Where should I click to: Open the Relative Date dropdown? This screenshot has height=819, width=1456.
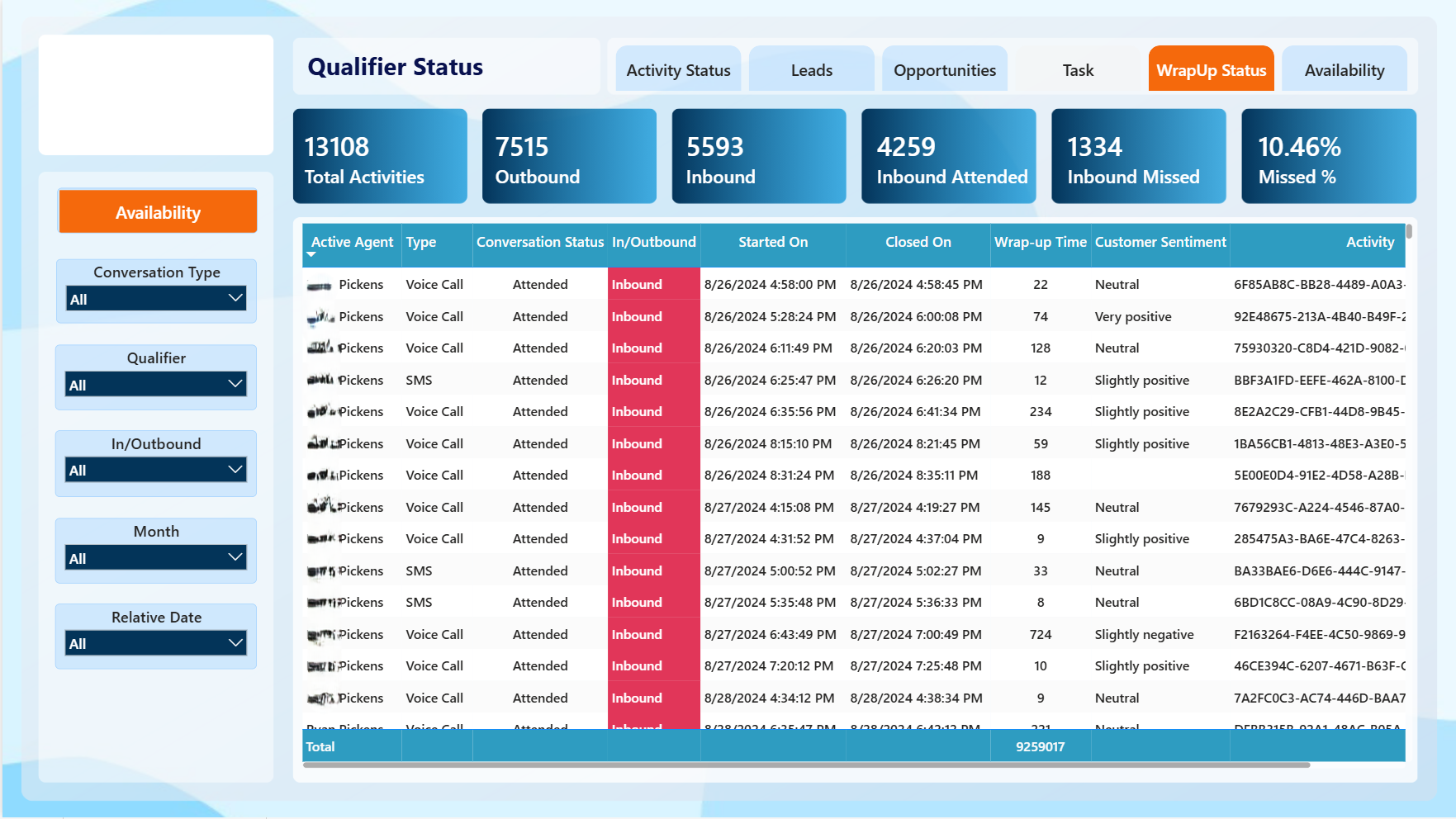coord(156,643)
